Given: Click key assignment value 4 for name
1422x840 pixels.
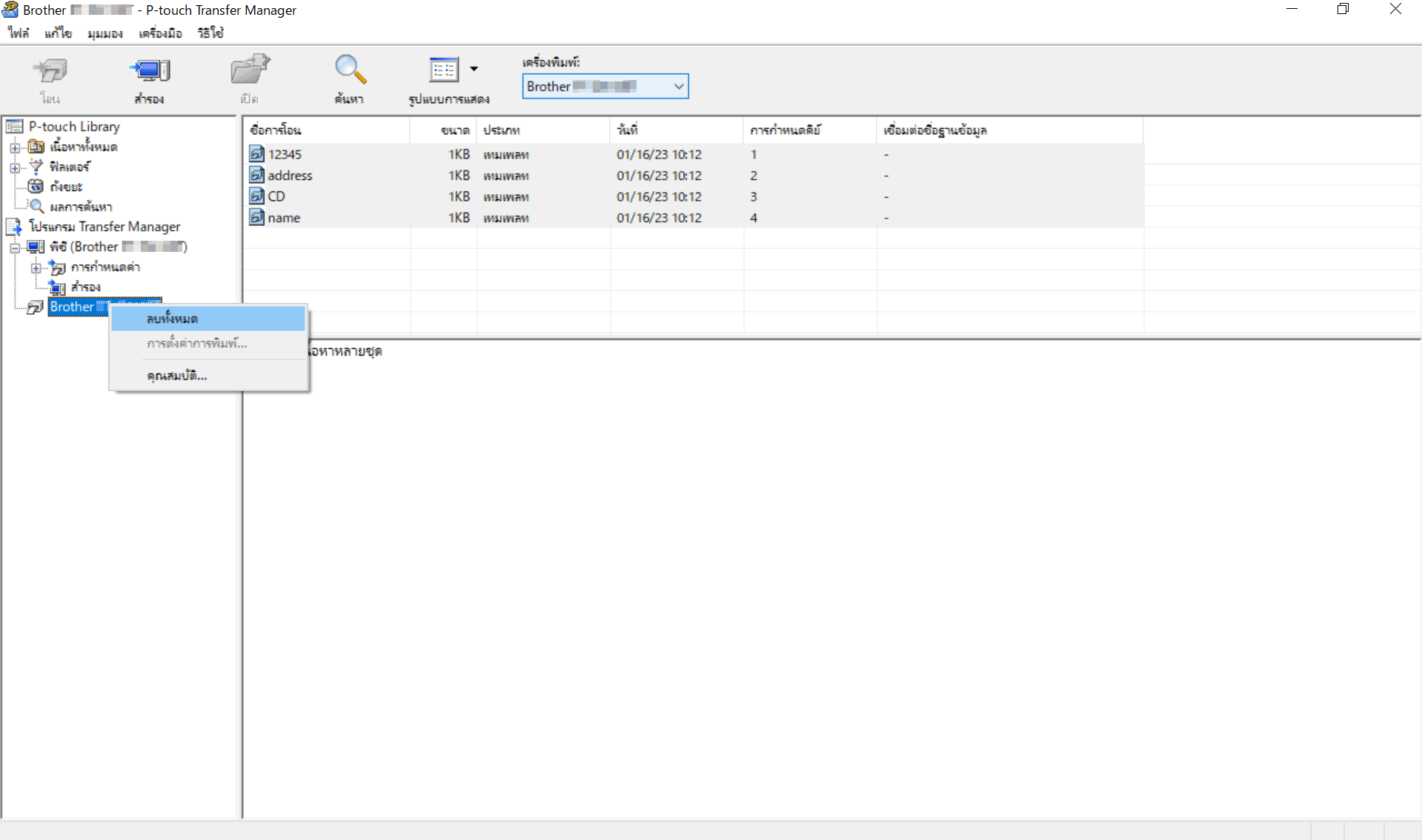Looking at the screenshot, I should point(754,218).
